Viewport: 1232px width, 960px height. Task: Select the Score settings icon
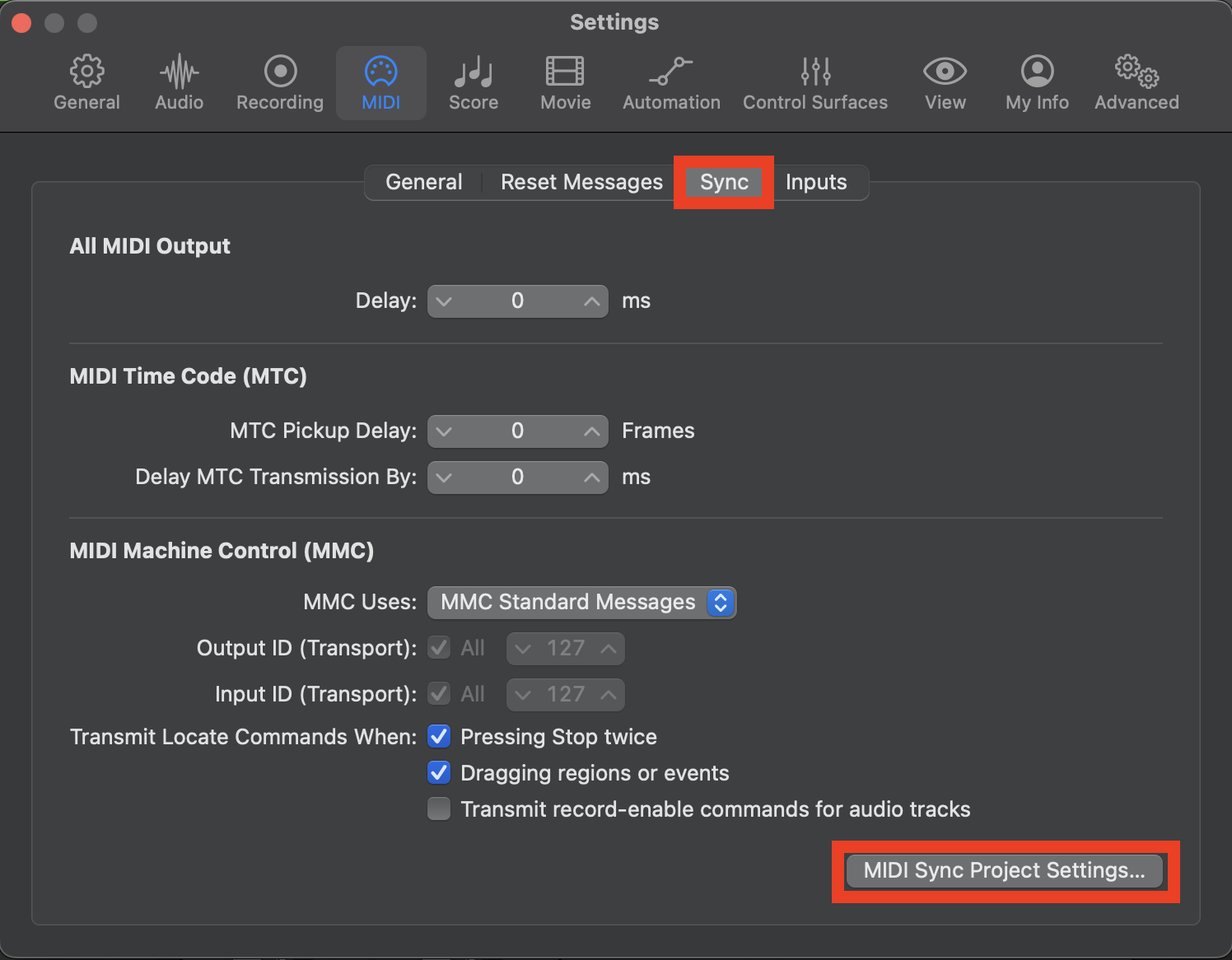[x=473, y=83]
